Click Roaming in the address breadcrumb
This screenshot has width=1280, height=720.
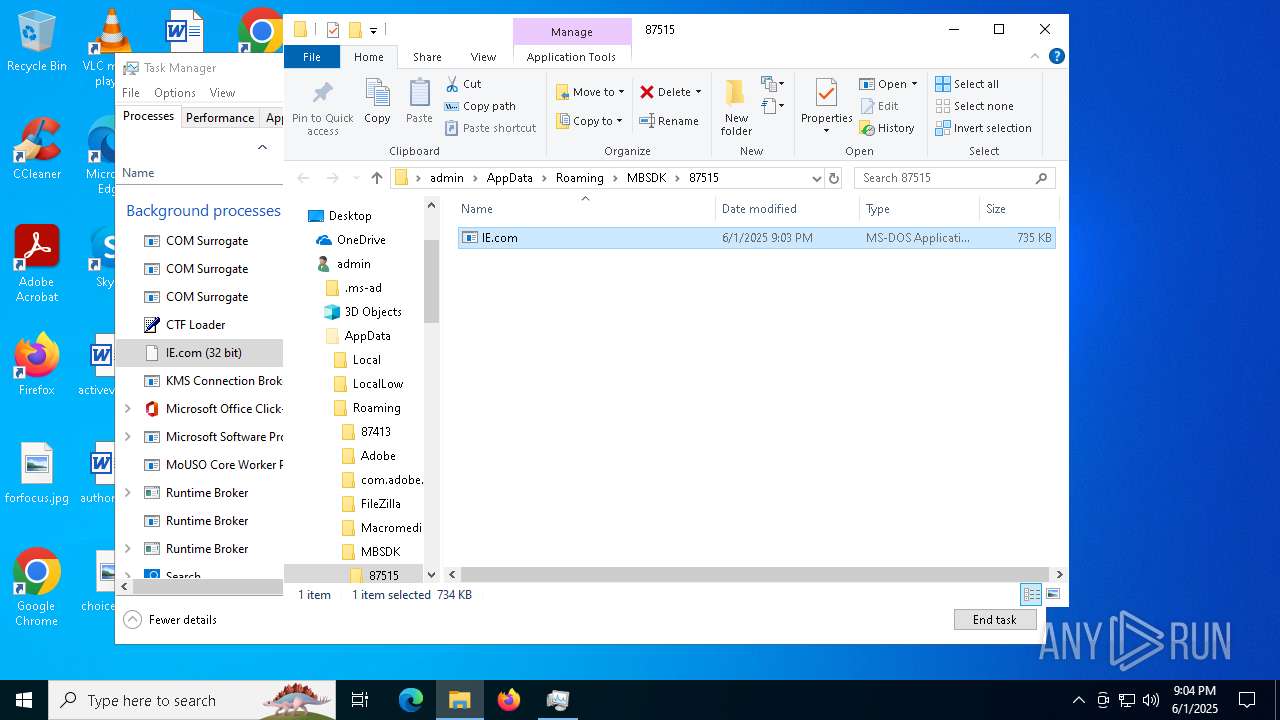[580, 178]
